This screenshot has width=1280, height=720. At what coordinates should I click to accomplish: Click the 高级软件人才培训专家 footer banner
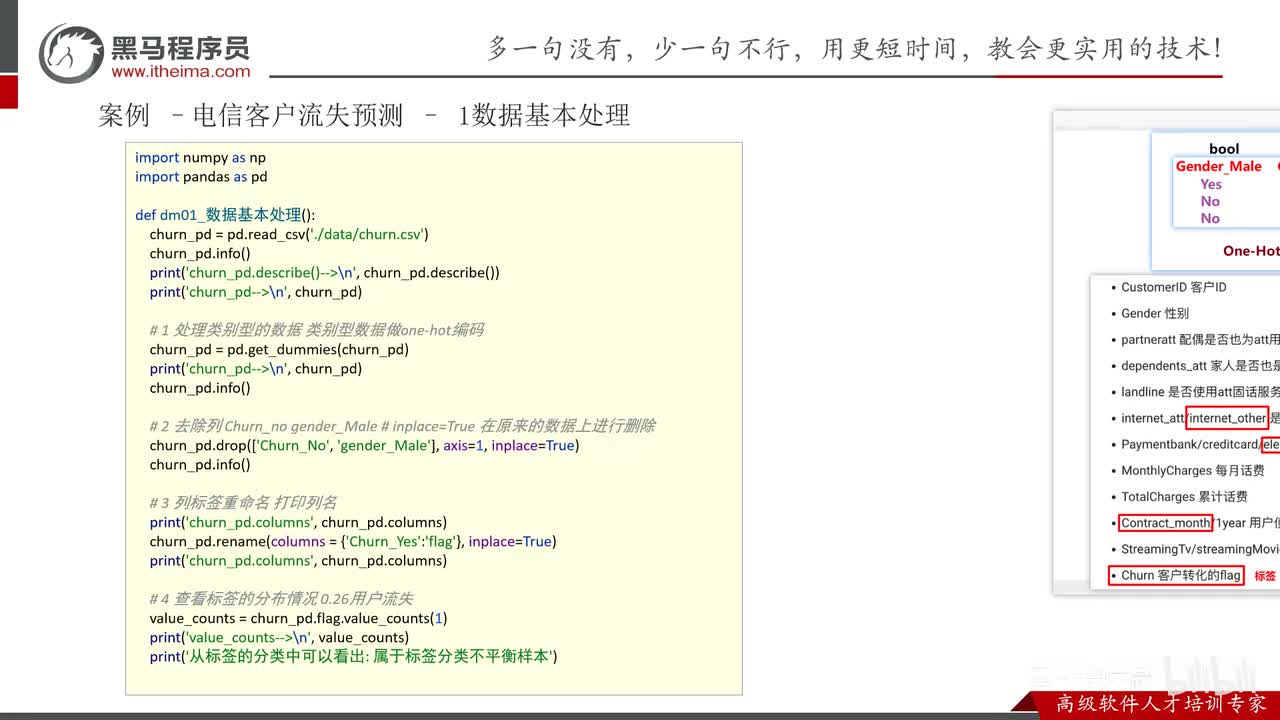[1161, 704]
